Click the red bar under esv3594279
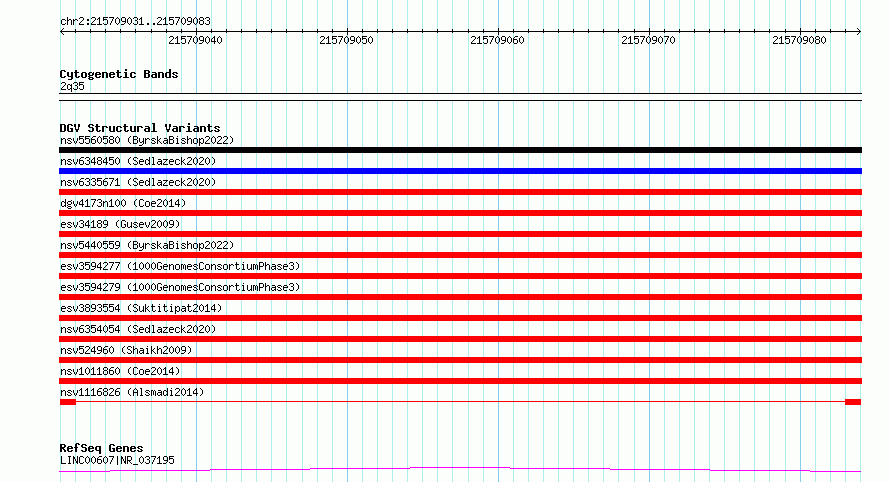Screen dimensions: 890x482 point(460,297)
